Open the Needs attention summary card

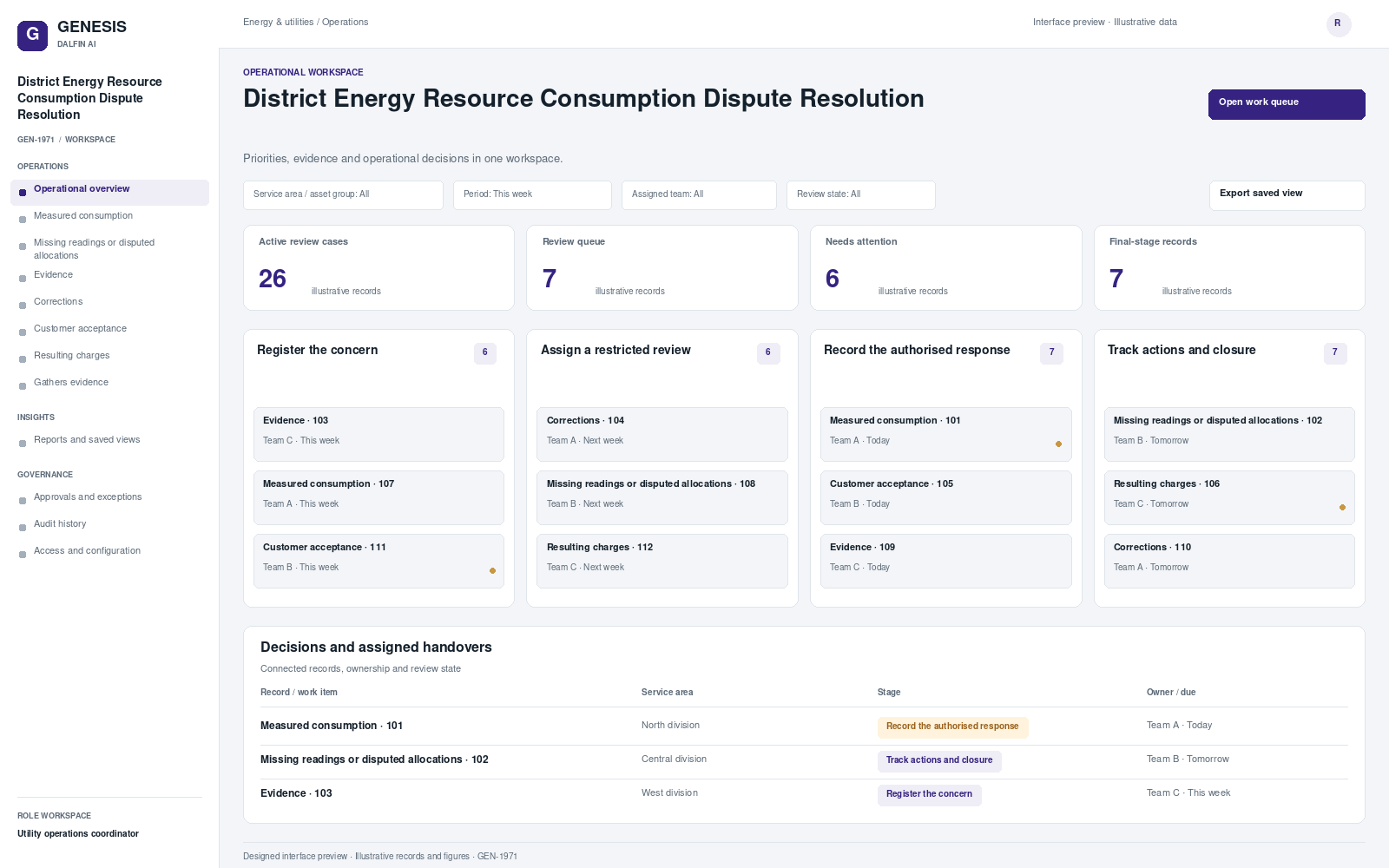[945, 267]
